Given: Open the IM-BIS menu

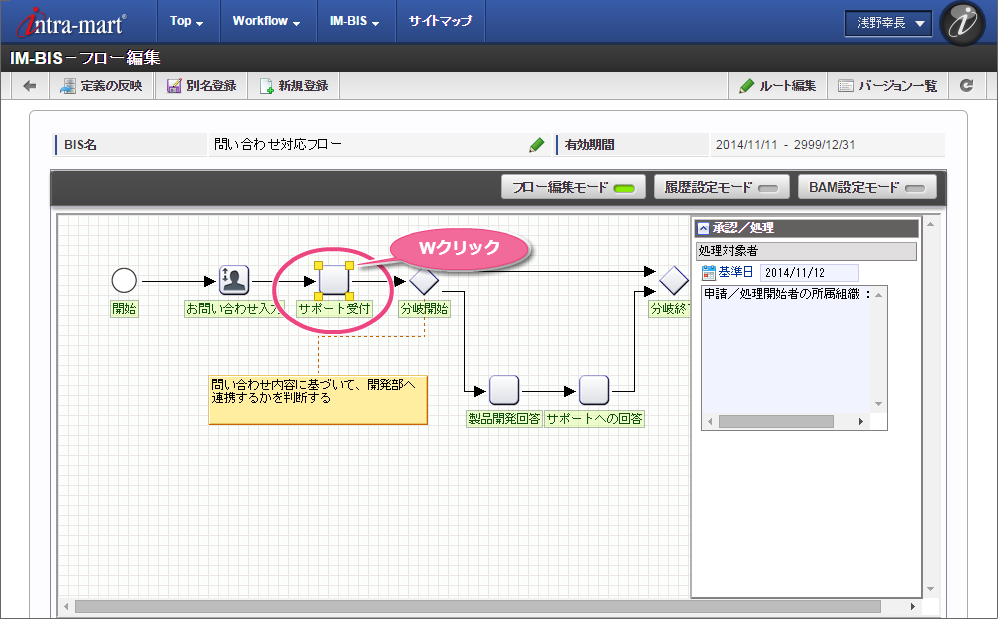Looking at the screenshot, I should point(355,21).
